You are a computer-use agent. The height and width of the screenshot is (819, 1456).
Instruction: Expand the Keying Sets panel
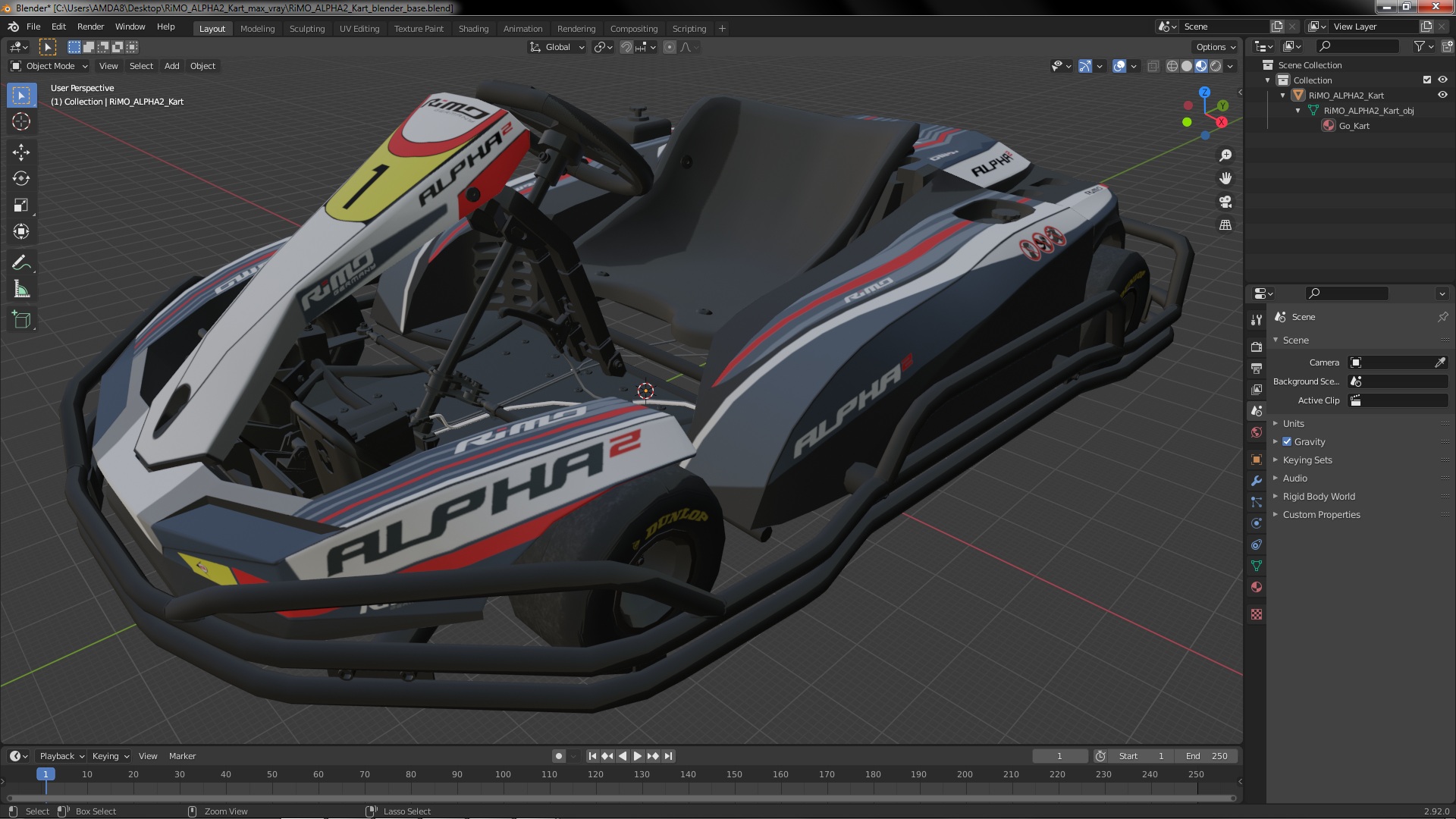[1307, 460]
